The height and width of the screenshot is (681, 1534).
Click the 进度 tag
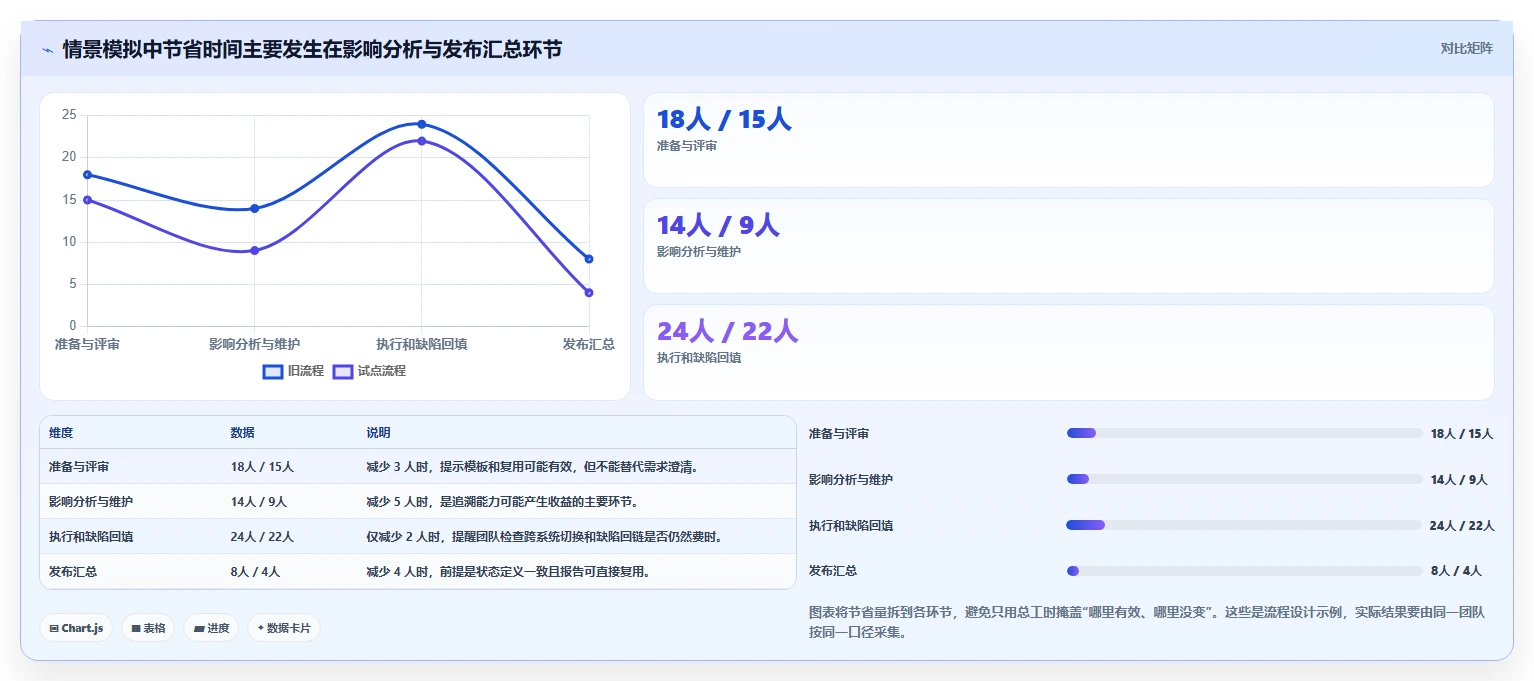211,628
